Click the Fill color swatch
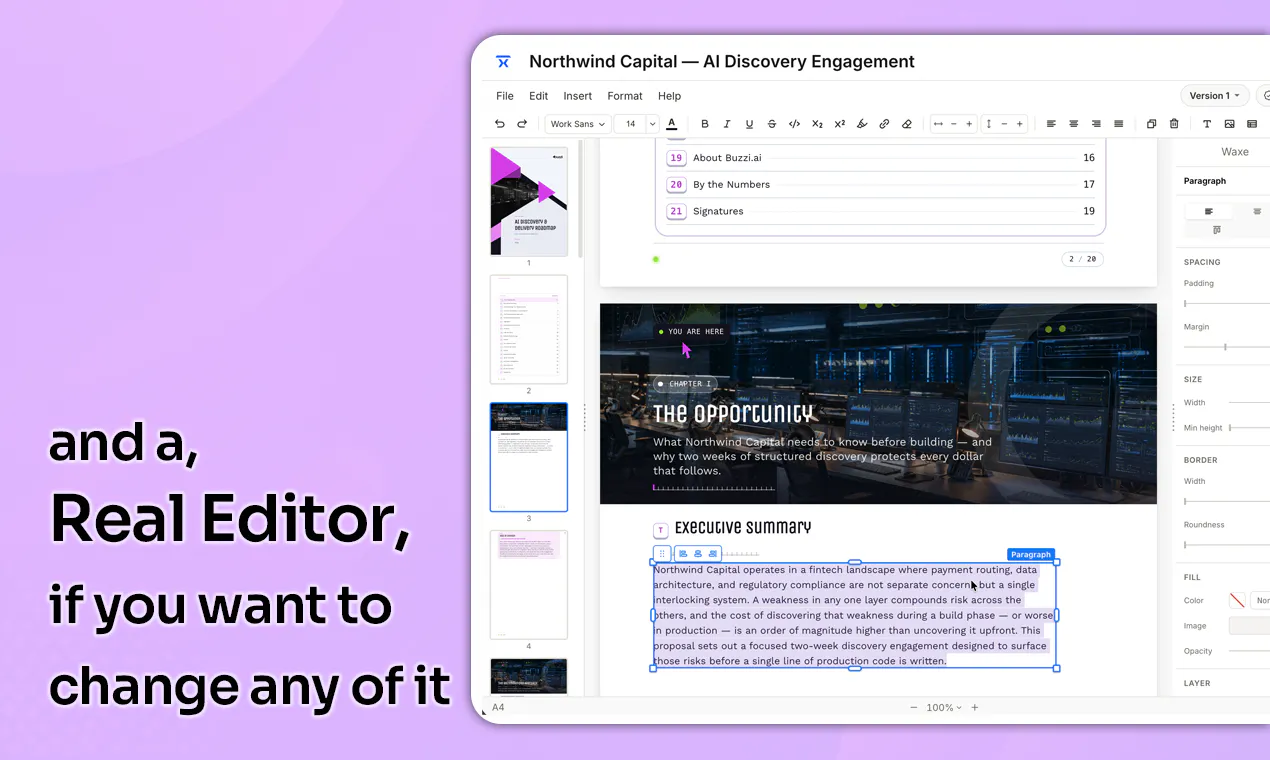This screenshot has height=760, width=1270. (1237, 600)
